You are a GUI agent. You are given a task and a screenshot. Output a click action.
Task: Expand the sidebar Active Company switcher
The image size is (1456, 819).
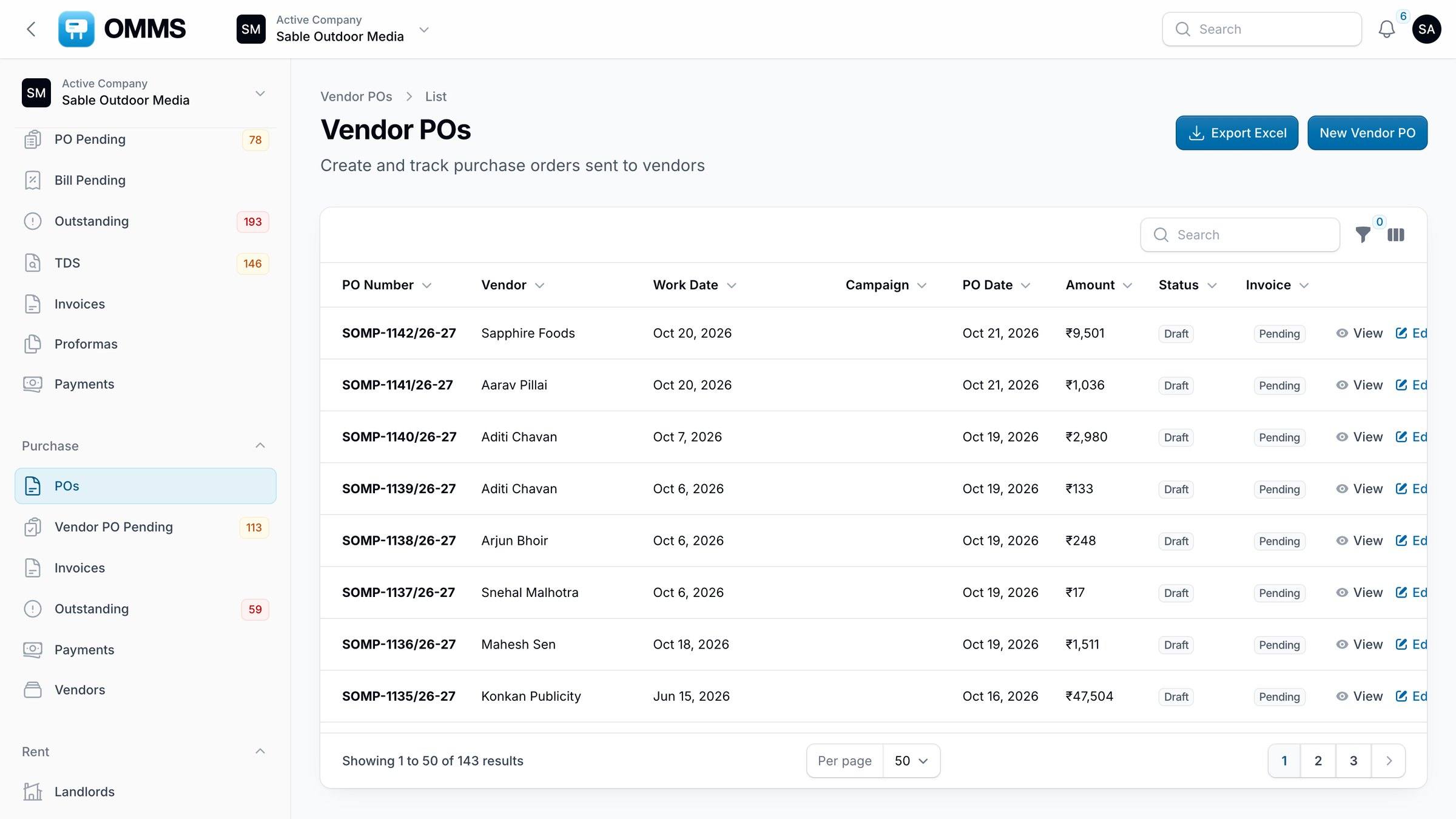(146, 93)
